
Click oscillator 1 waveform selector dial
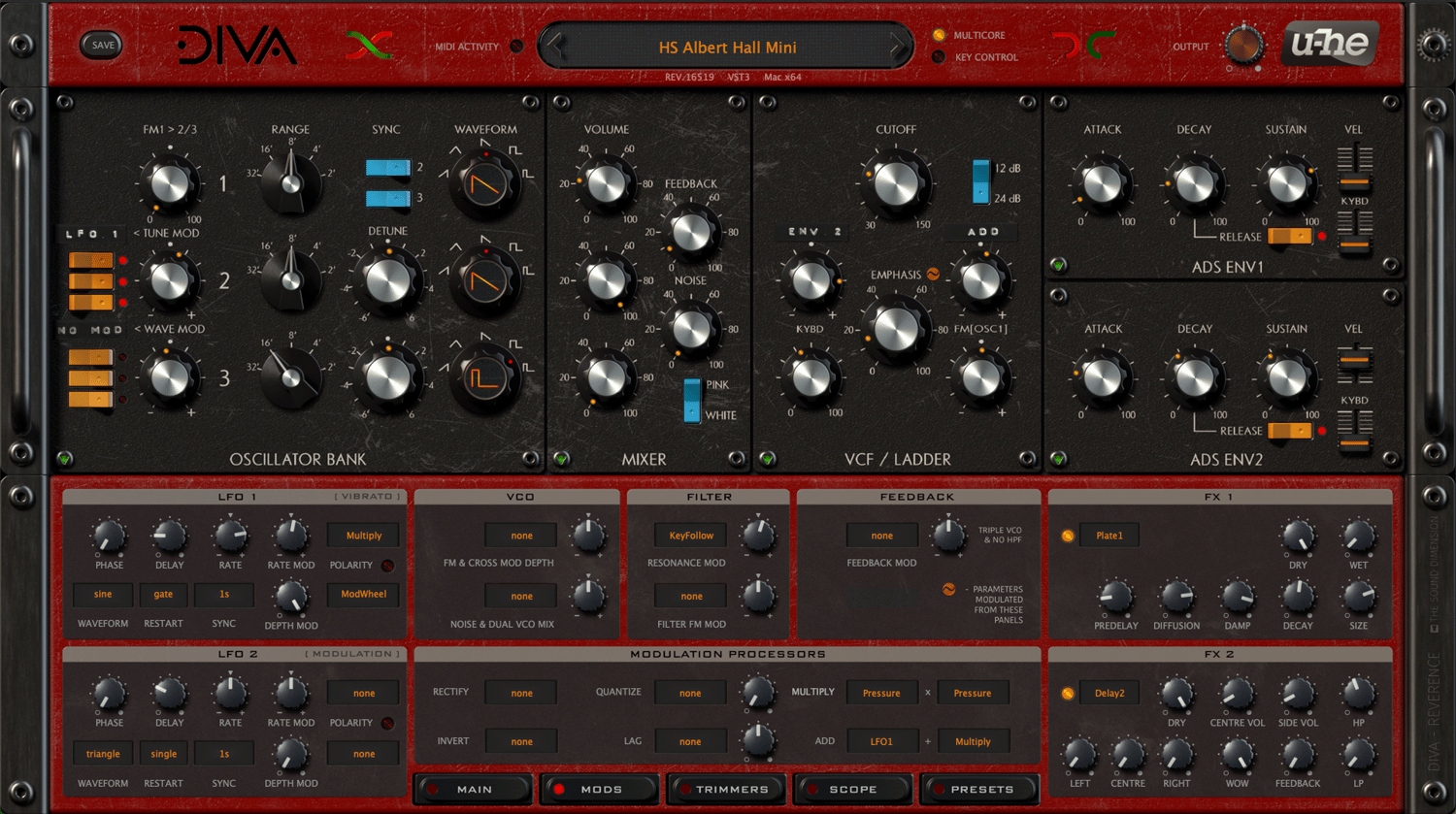tap(484, 182)
